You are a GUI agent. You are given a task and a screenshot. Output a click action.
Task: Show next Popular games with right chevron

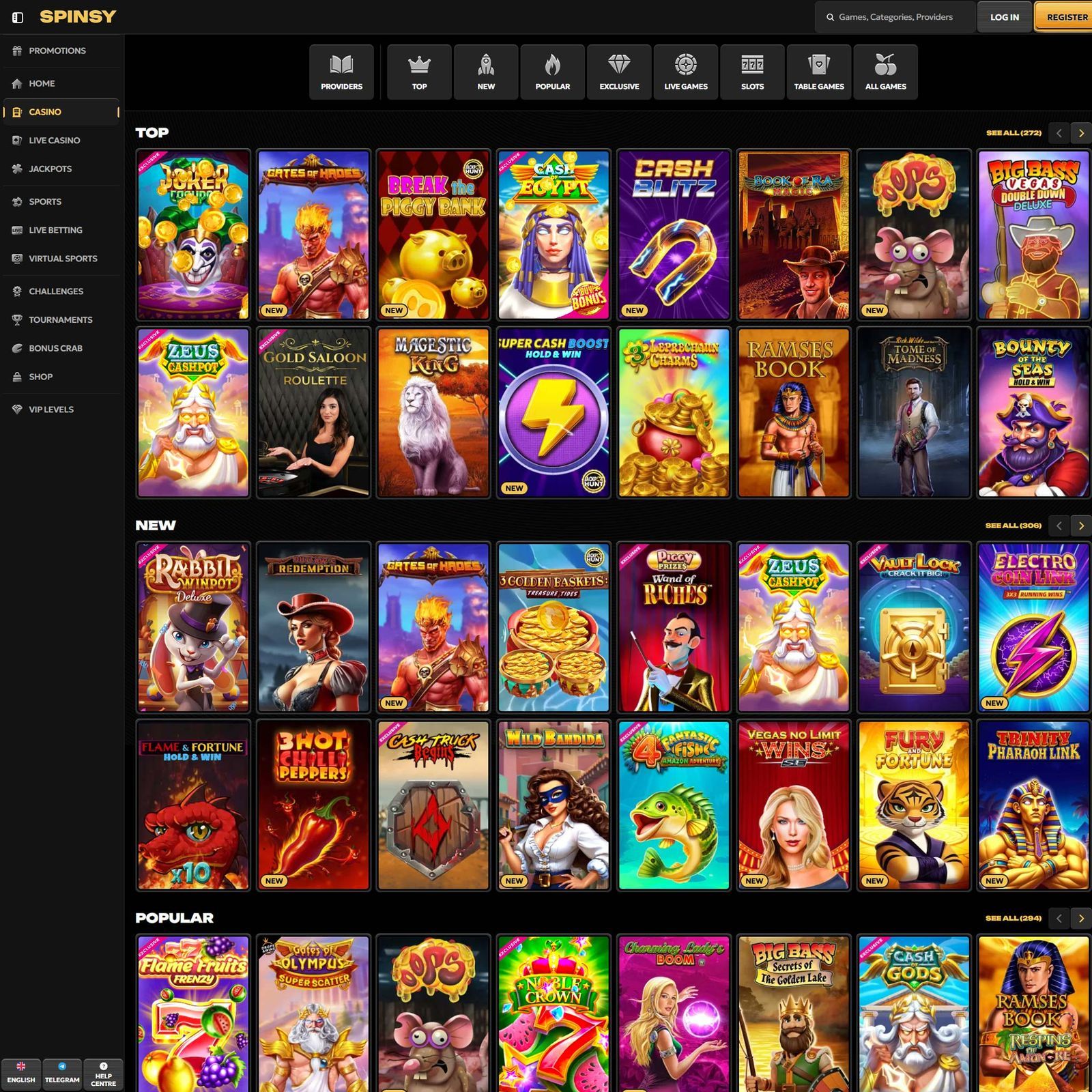point(1081,918)
